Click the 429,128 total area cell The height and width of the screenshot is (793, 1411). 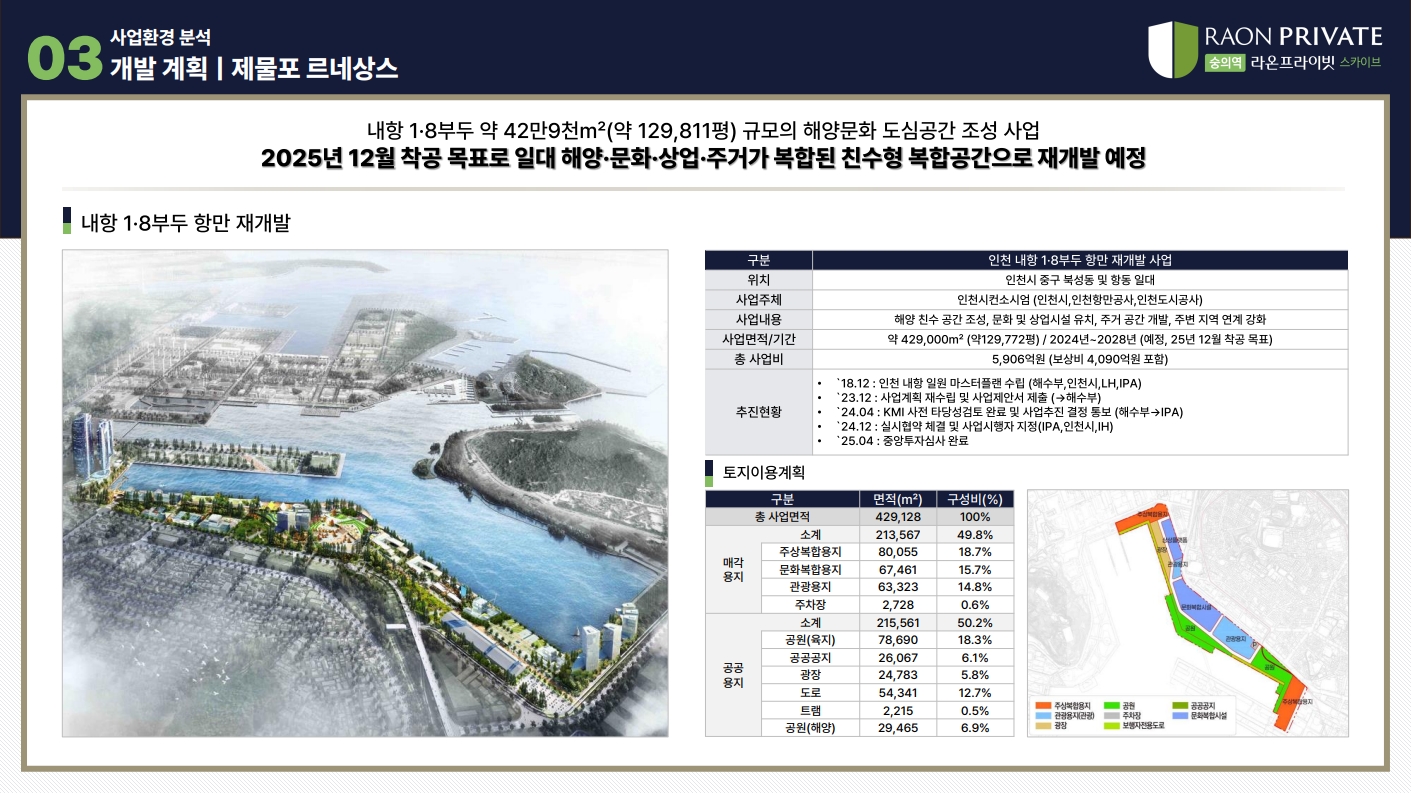click(896, 517)
